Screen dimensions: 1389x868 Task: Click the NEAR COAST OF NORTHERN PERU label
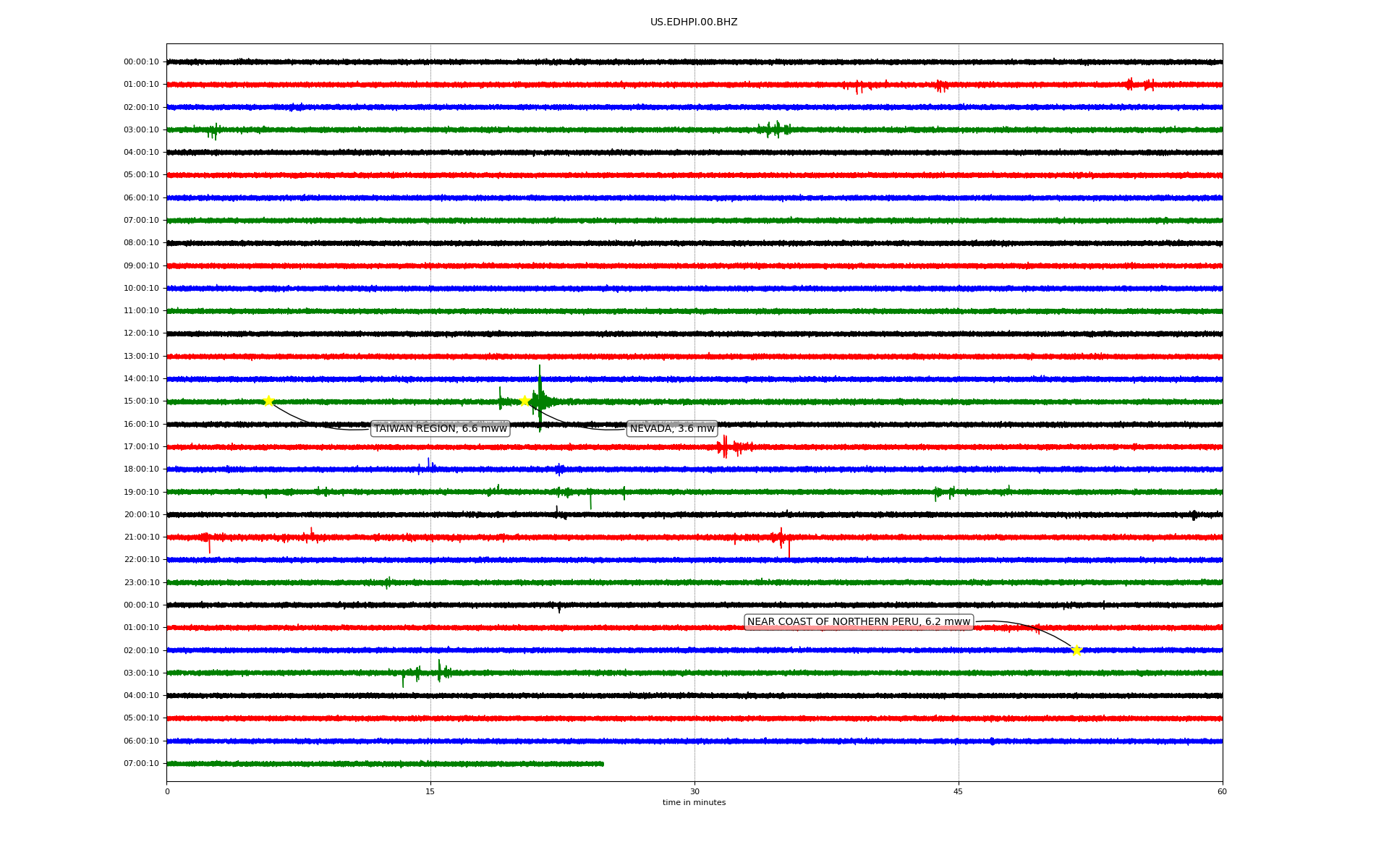(858, 622)
